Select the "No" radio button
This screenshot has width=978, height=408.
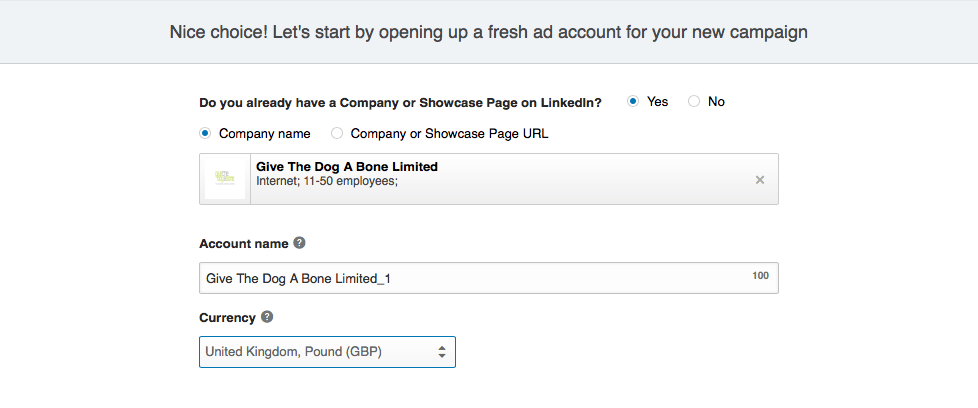coord(694,102)
